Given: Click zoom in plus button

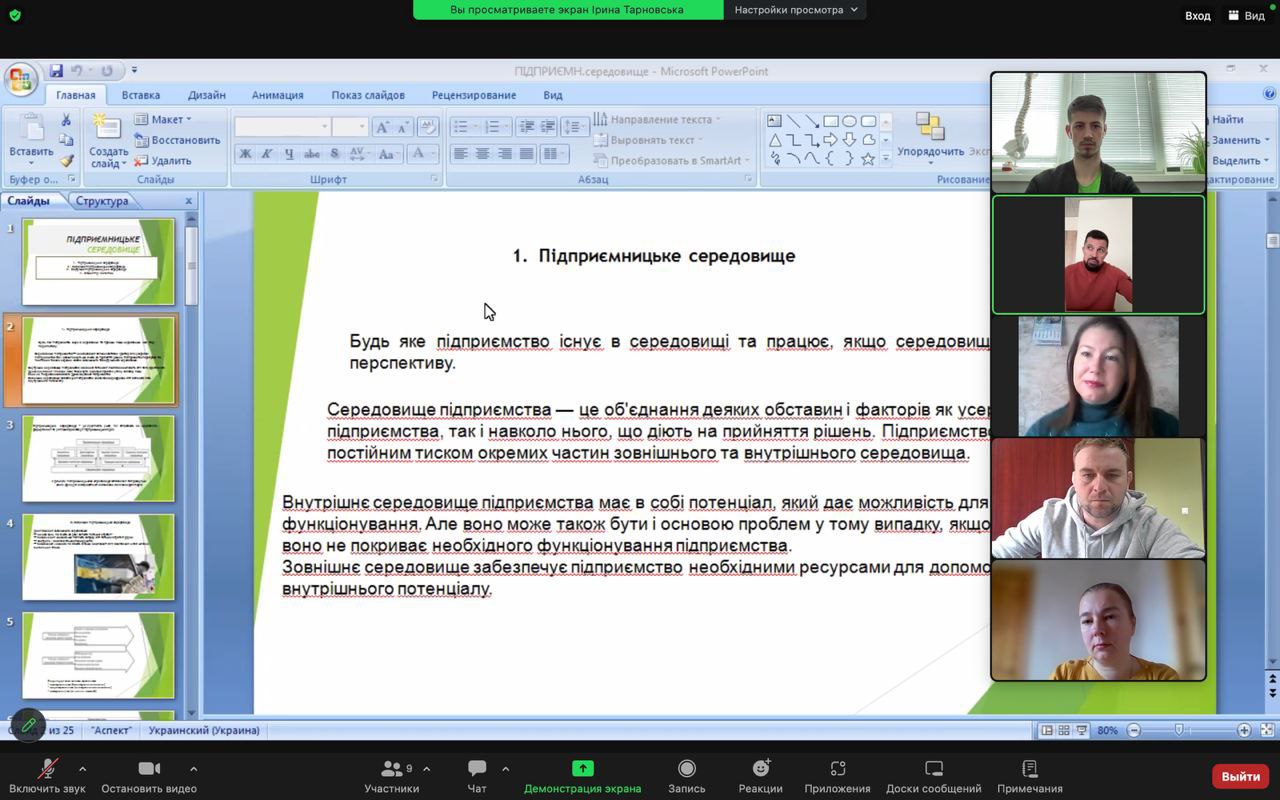Looking at the screenshot, I should 1244,730.
